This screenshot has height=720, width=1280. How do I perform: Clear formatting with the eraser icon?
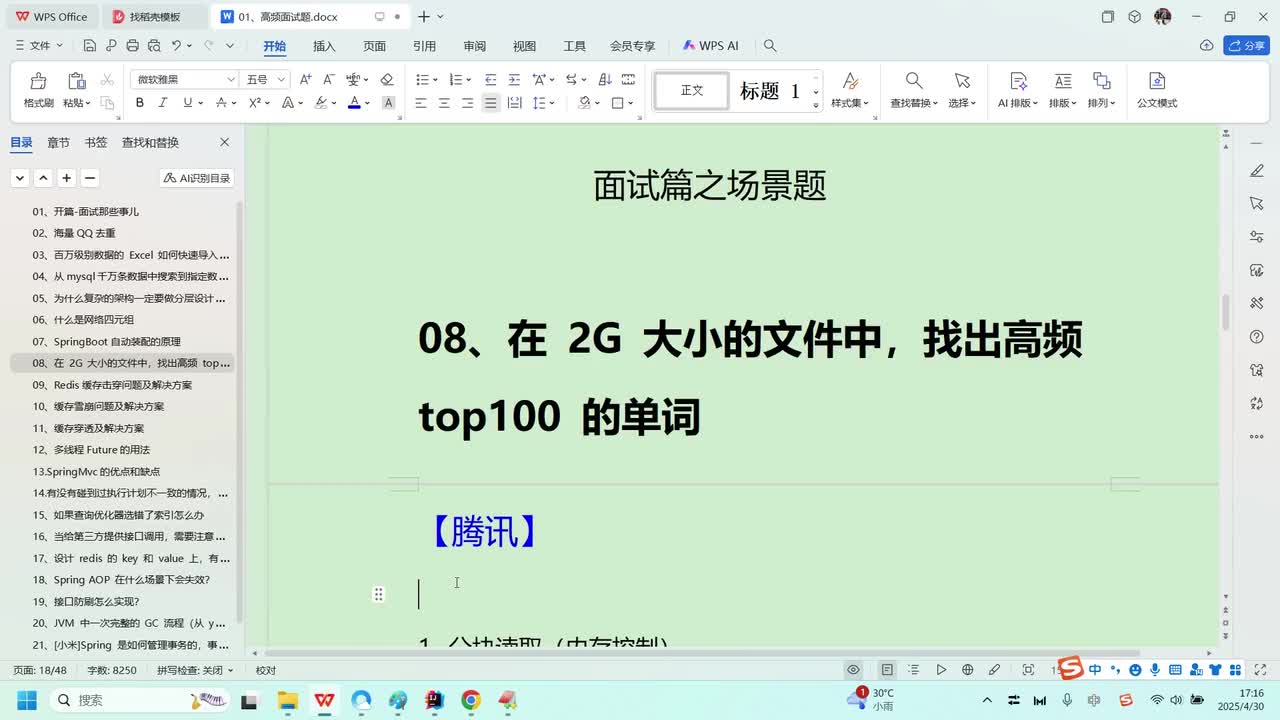pos(387,80)
